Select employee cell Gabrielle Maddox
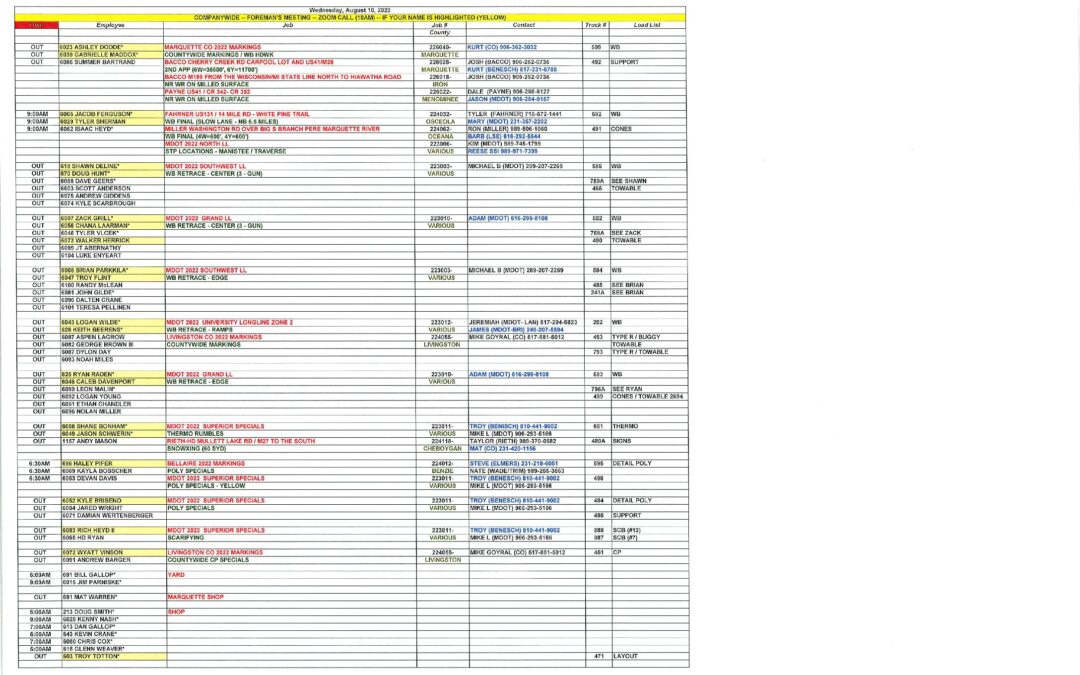The image size is (1080, 675). (111, 54)
